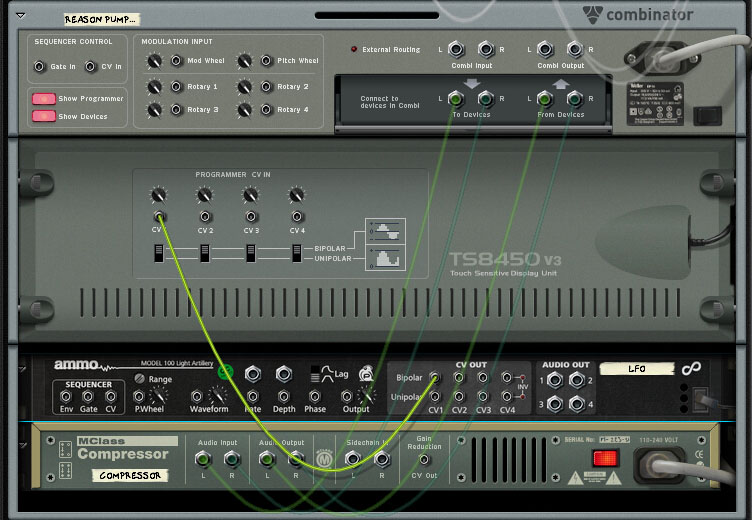This screenshot has width=752, height=520.
Task: Click the unipolar waveform diagram
Action: [x=386, y=258]
